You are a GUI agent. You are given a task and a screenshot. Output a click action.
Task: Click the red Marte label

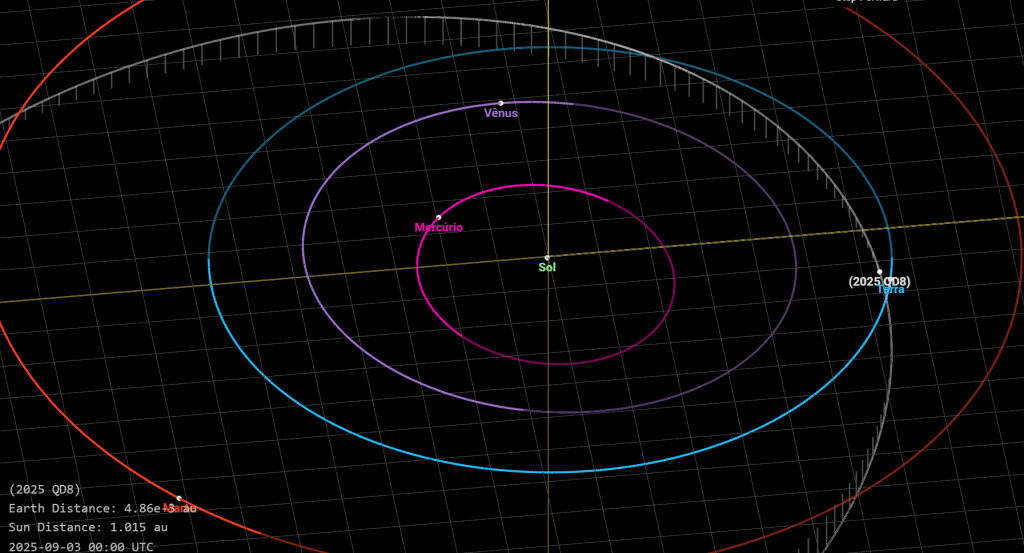pyautogui.click(x=176, y=509)
